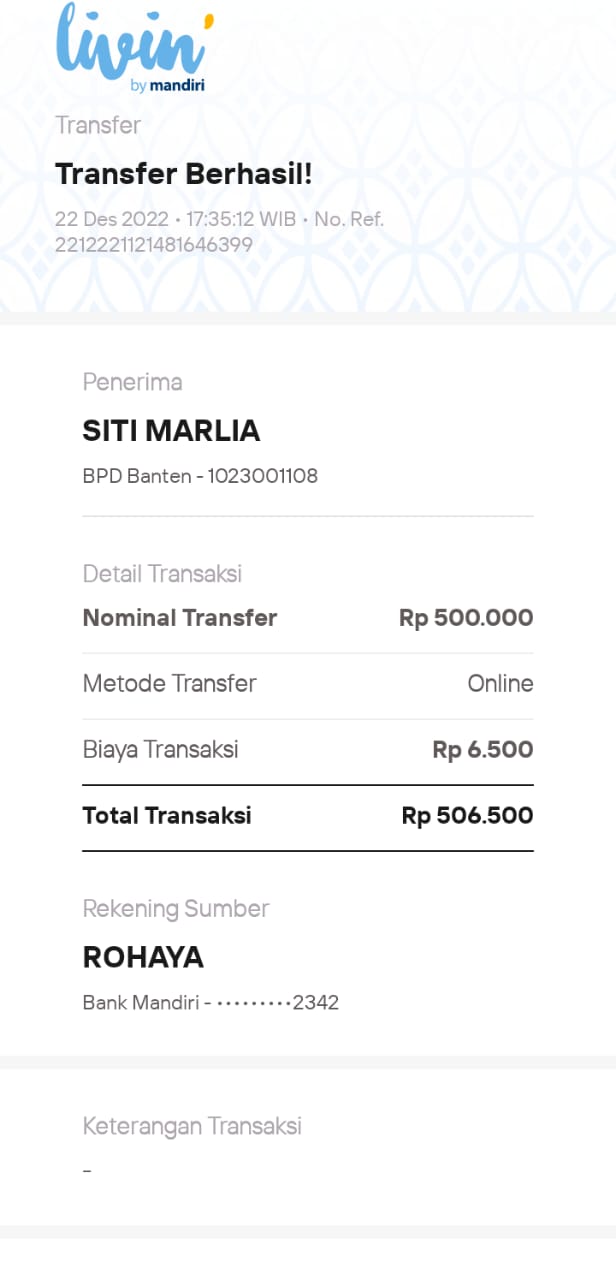Tap the Livin' by Mandiri logo
The image size is (616, 1280).
click(x=135, y=48)
